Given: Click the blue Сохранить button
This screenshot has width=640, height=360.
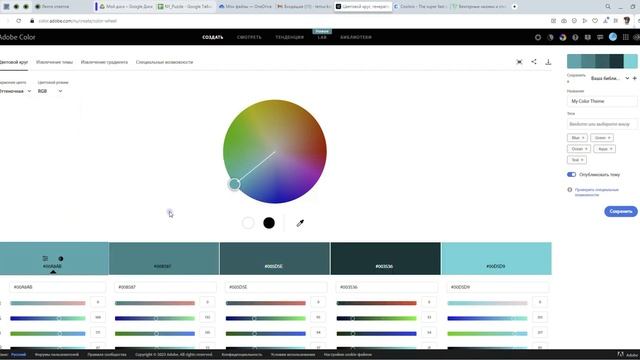Looking at the screenshot, I should coord(621,211).
